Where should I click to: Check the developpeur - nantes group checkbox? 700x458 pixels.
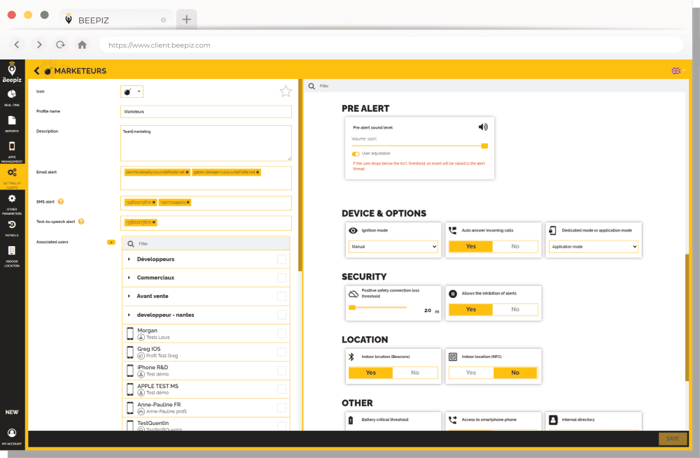click(x=282, y=315)
